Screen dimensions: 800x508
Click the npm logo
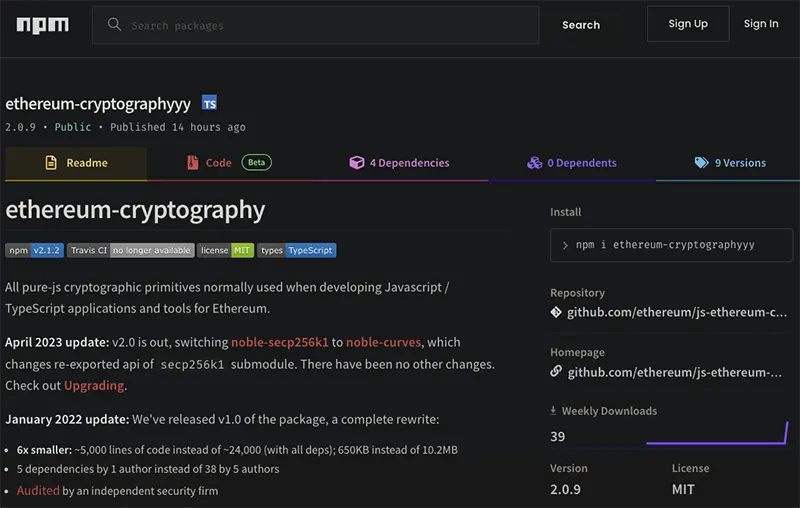(x=42, y=25)
